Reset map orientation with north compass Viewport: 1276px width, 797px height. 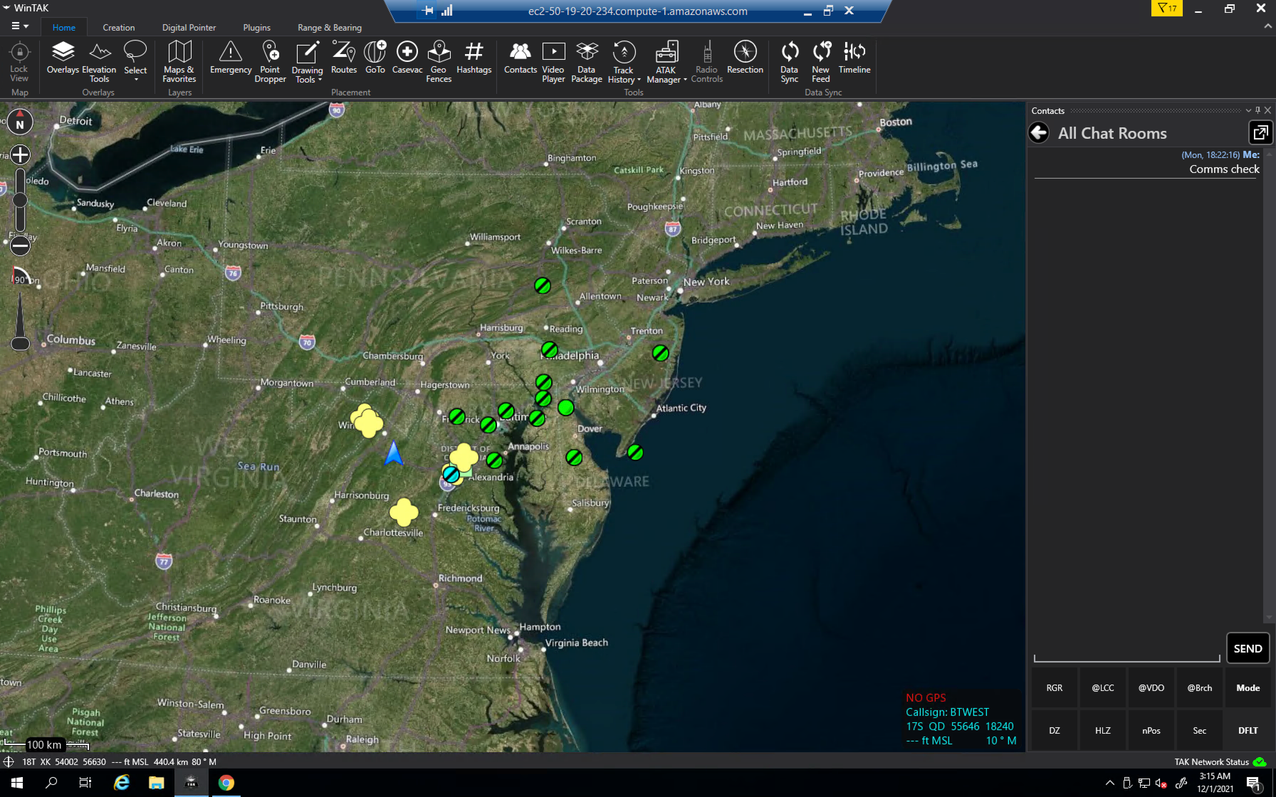point(20,123)
